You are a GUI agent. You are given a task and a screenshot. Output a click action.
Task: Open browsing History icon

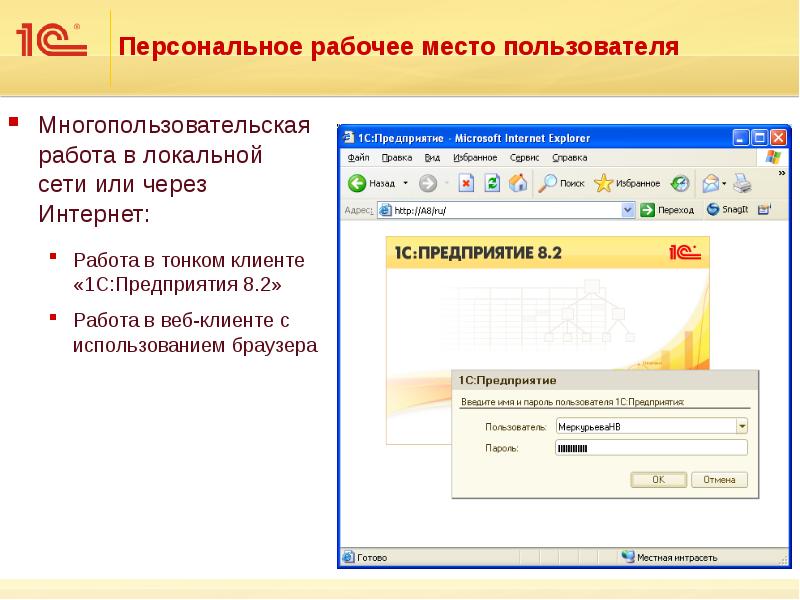680,183
